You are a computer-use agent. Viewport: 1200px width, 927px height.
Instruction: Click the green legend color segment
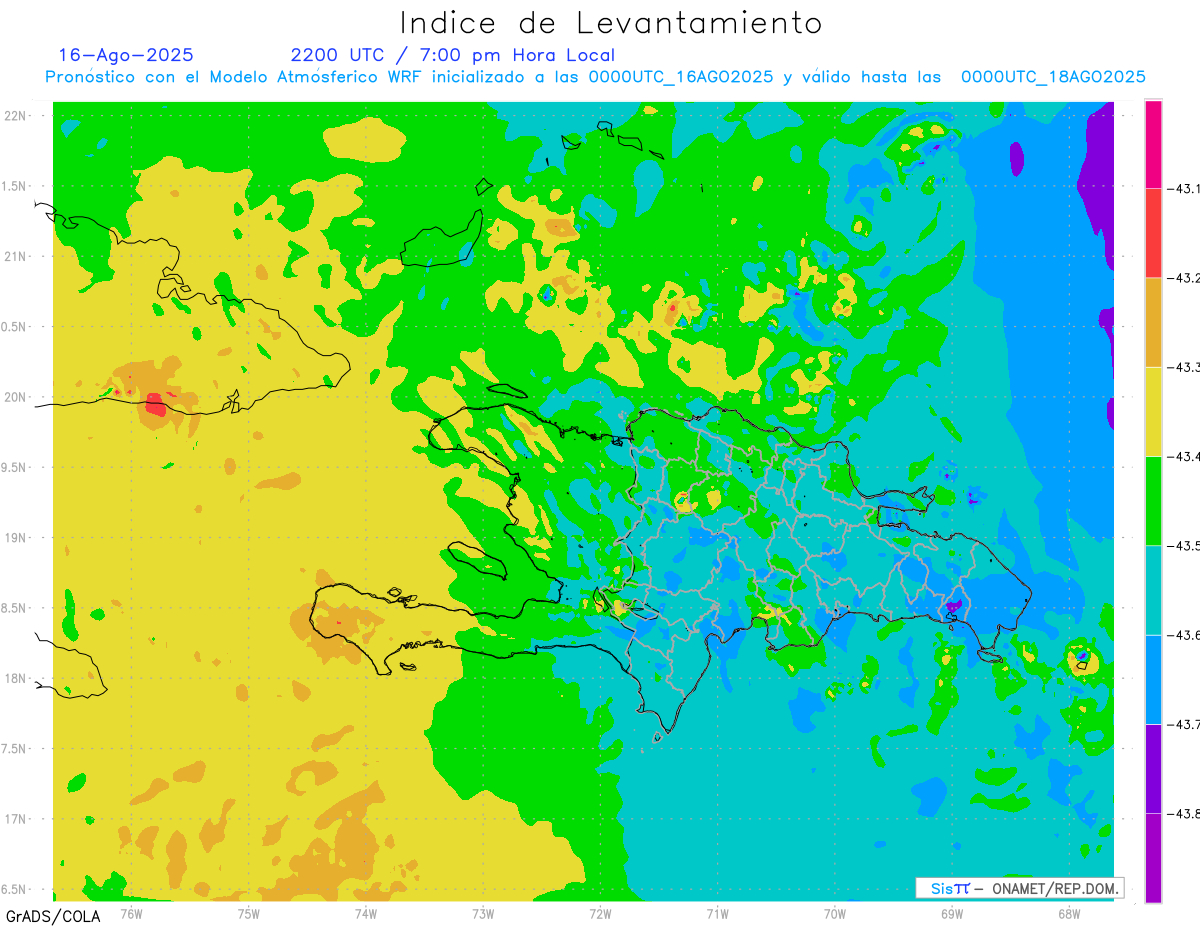tap(1153, 501)
